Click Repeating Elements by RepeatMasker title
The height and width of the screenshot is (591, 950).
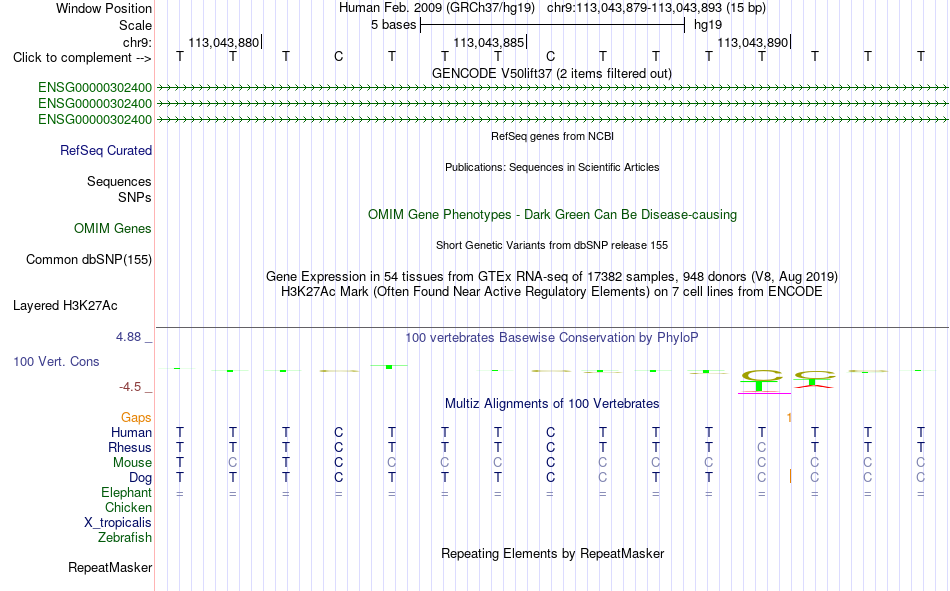pyautogui.click(x=553, y=553)
